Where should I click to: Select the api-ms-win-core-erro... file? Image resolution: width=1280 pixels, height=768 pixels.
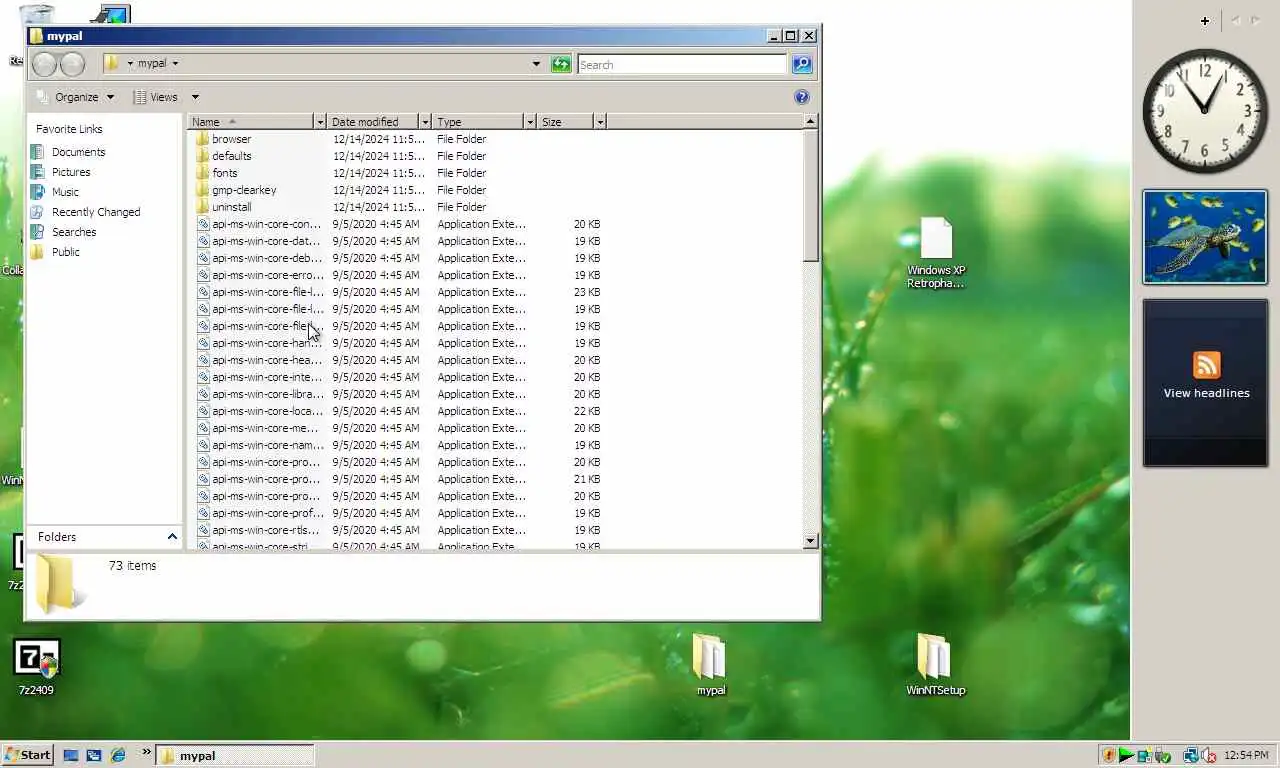260,275
